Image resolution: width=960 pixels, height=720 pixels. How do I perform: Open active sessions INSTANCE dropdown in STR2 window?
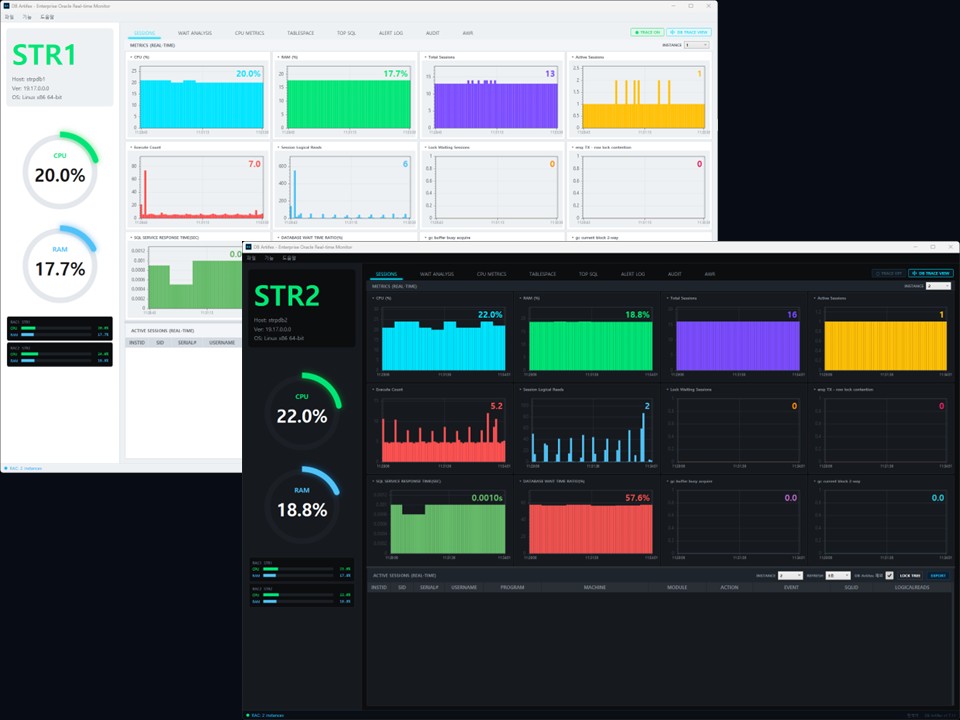790,576
